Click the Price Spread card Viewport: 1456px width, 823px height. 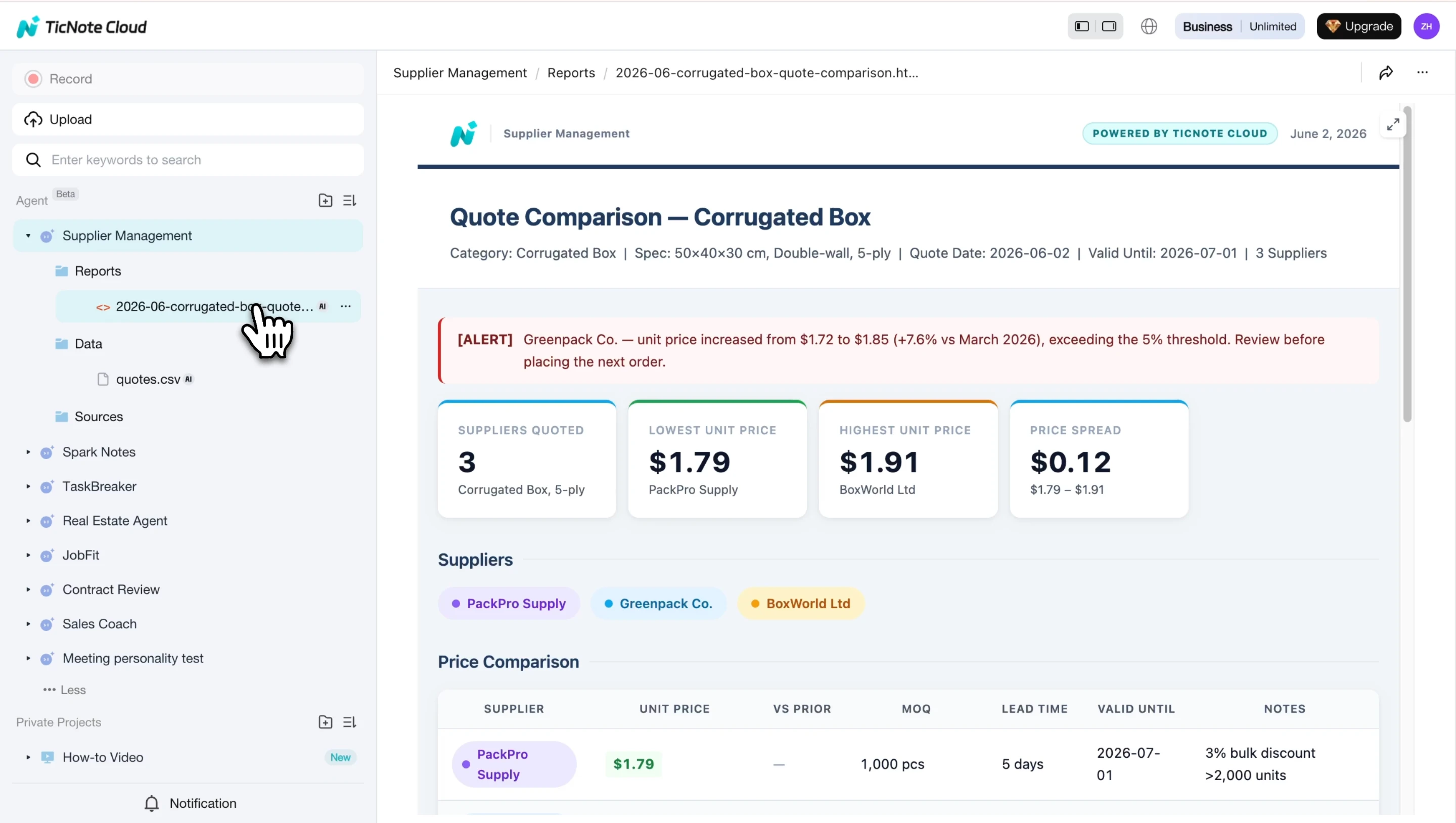click(1099, 459)
